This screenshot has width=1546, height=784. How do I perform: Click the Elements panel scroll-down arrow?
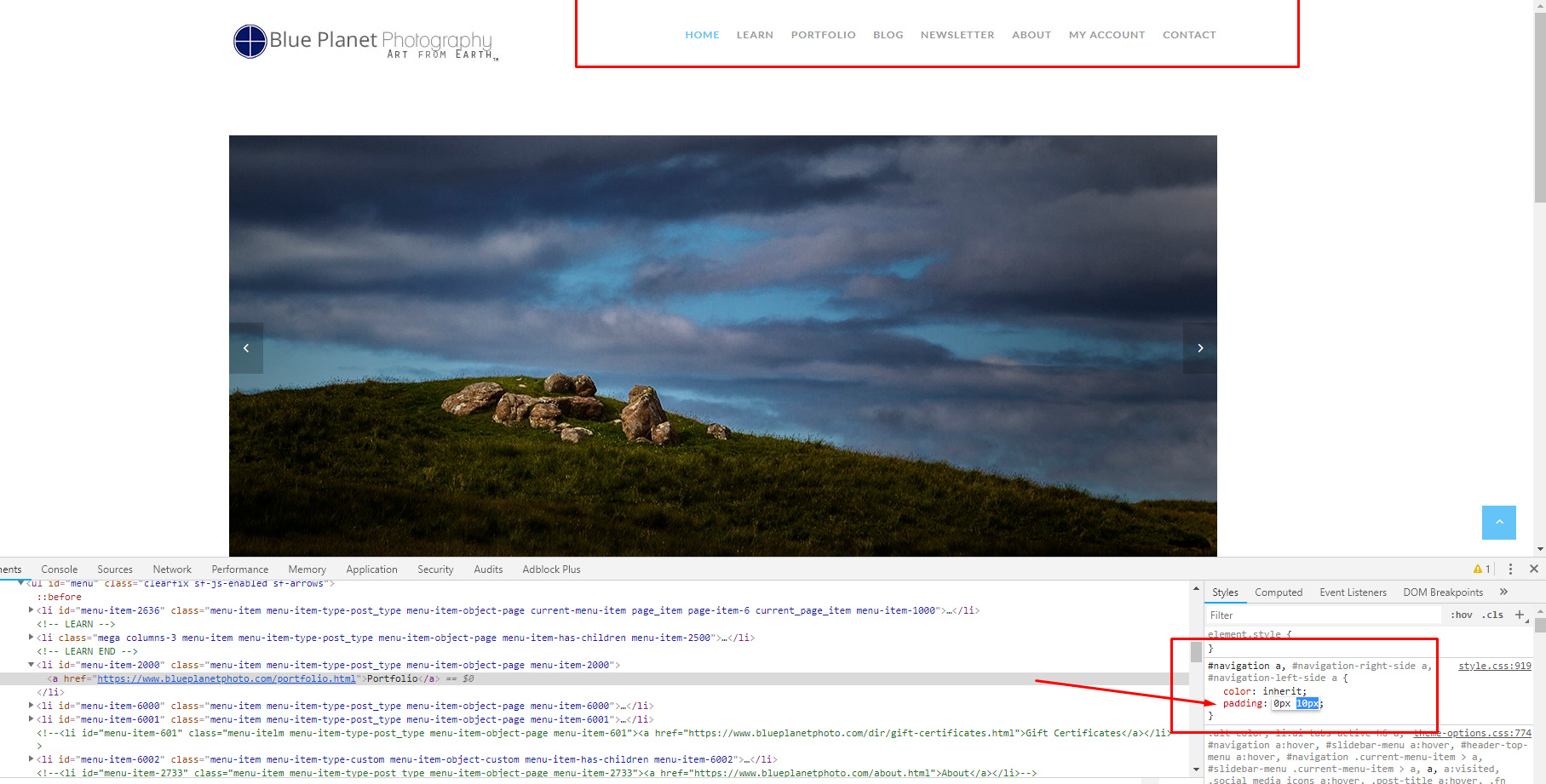point(1196,769)
